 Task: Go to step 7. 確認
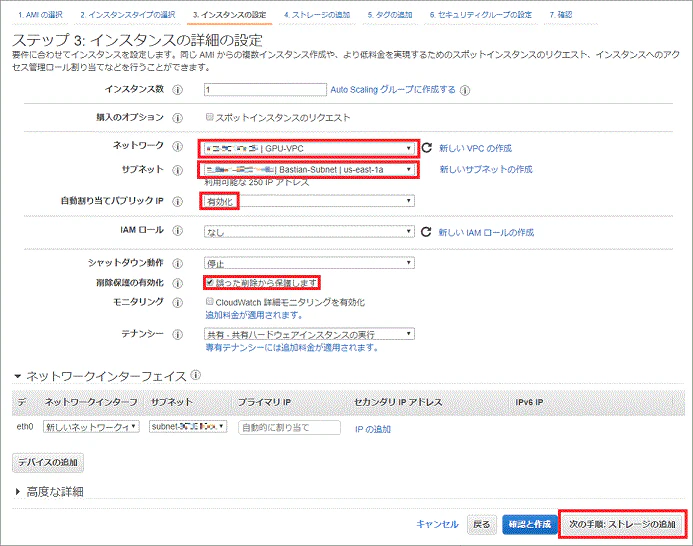coord(561,15)
